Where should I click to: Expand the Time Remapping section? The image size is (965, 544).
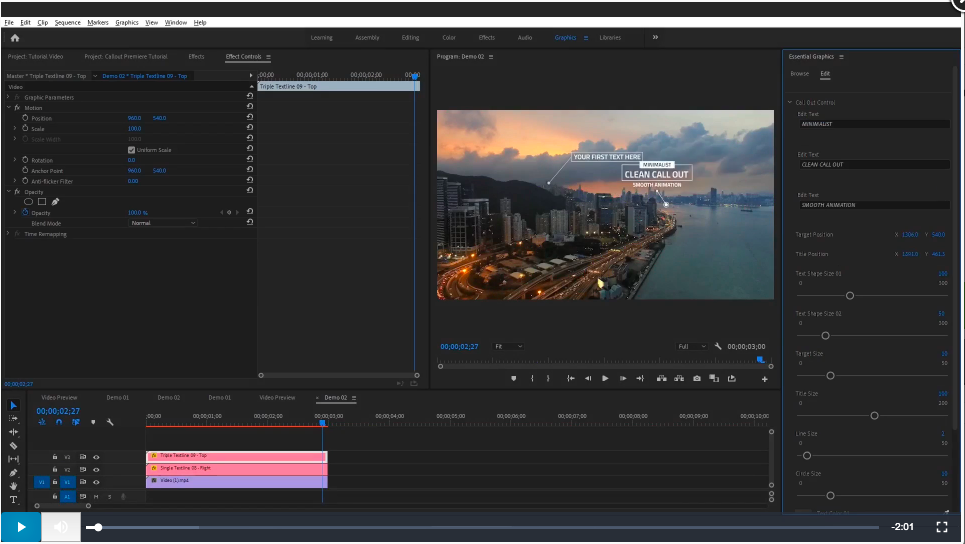click(8, 234)
